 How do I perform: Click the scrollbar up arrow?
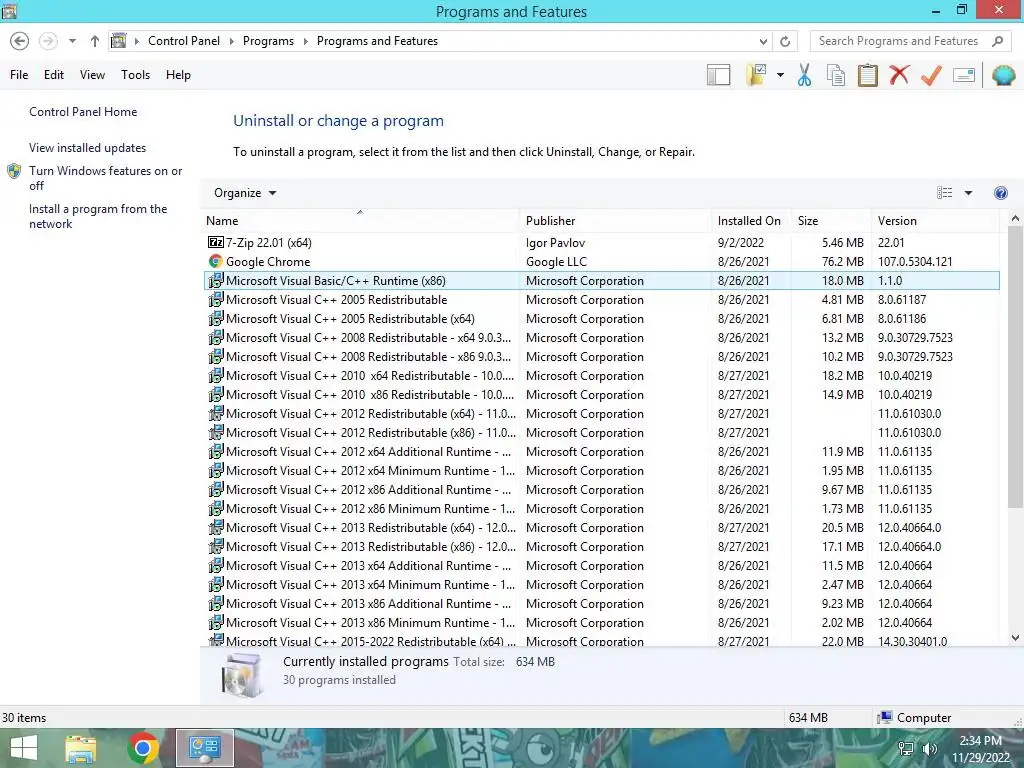click(1015, 219)
